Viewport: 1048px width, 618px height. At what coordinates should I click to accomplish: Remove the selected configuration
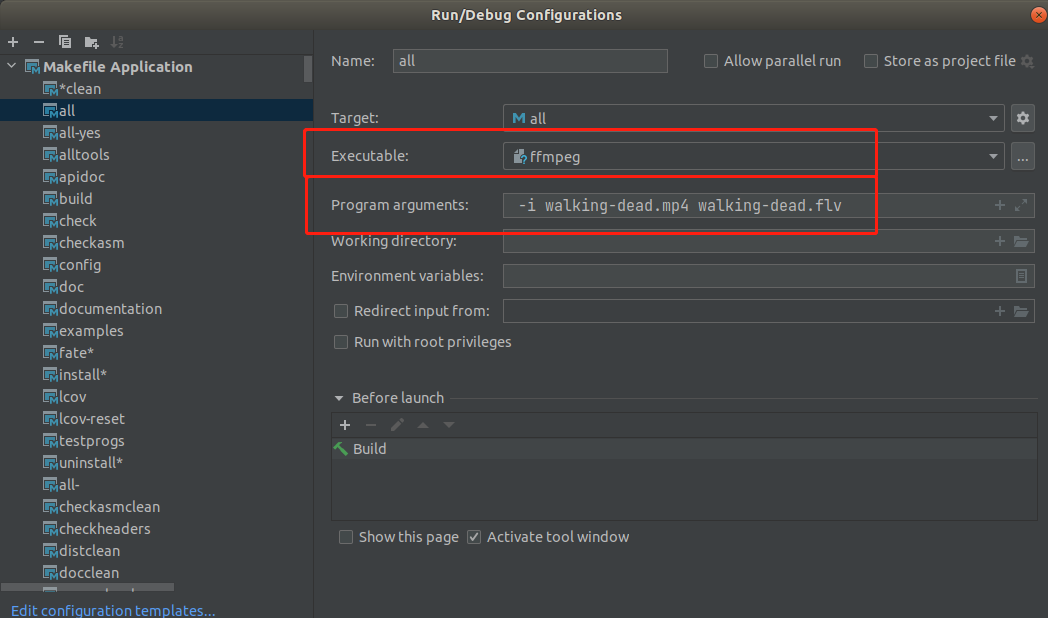[x=39, y=42]
